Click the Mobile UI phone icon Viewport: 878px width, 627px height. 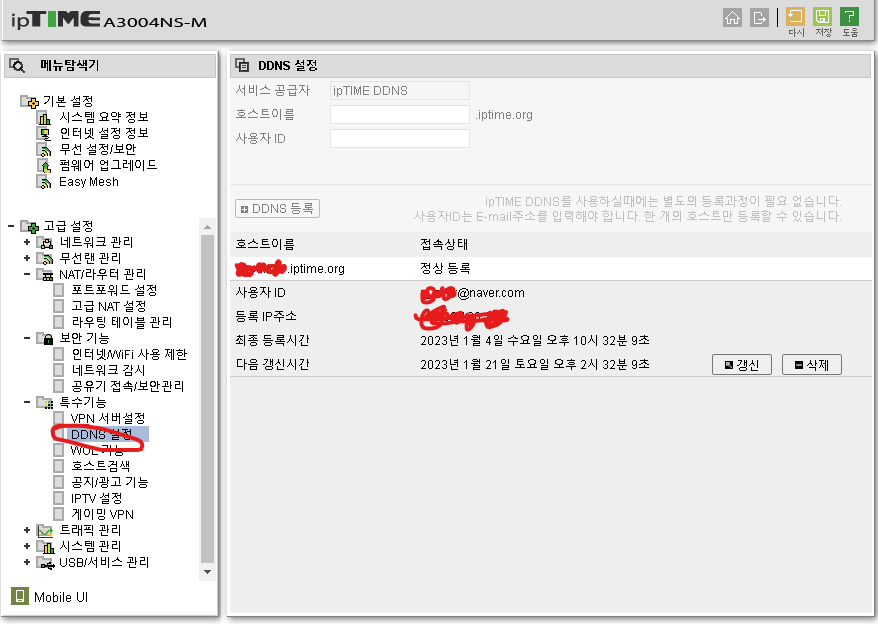(20, 596)
